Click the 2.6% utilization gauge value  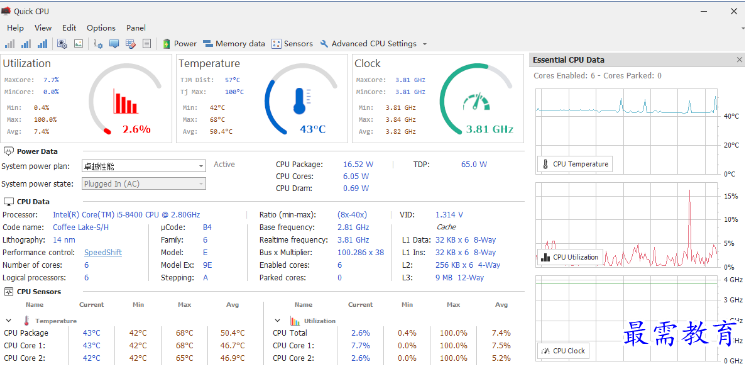(x=136, y=129)
